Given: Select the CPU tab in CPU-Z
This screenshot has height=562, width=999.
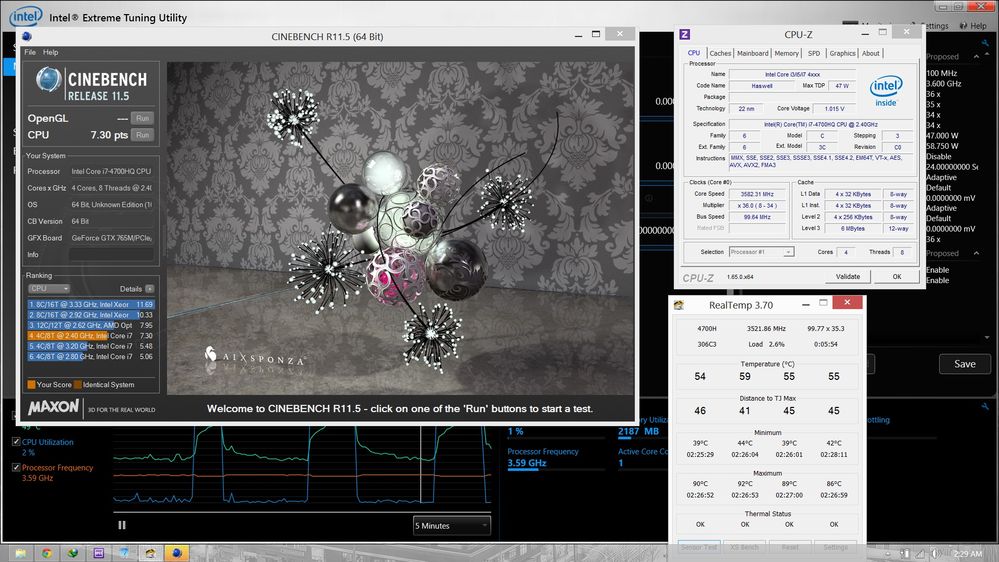Looking at the screenshot, I should click(694, 53).
